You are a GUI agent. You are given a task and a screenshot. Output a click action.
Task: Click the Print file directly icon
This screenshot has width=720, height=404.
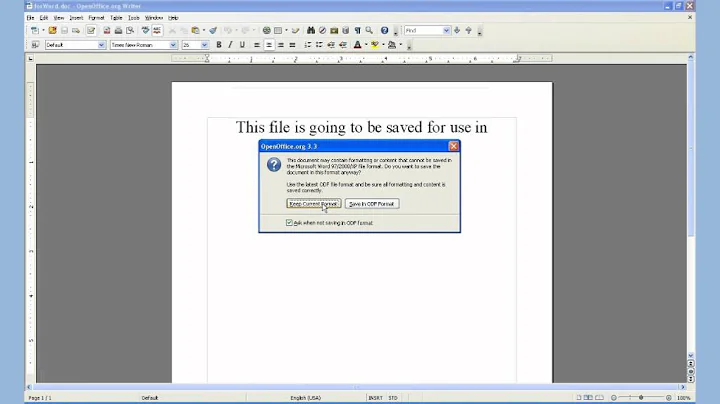[118, 30]
